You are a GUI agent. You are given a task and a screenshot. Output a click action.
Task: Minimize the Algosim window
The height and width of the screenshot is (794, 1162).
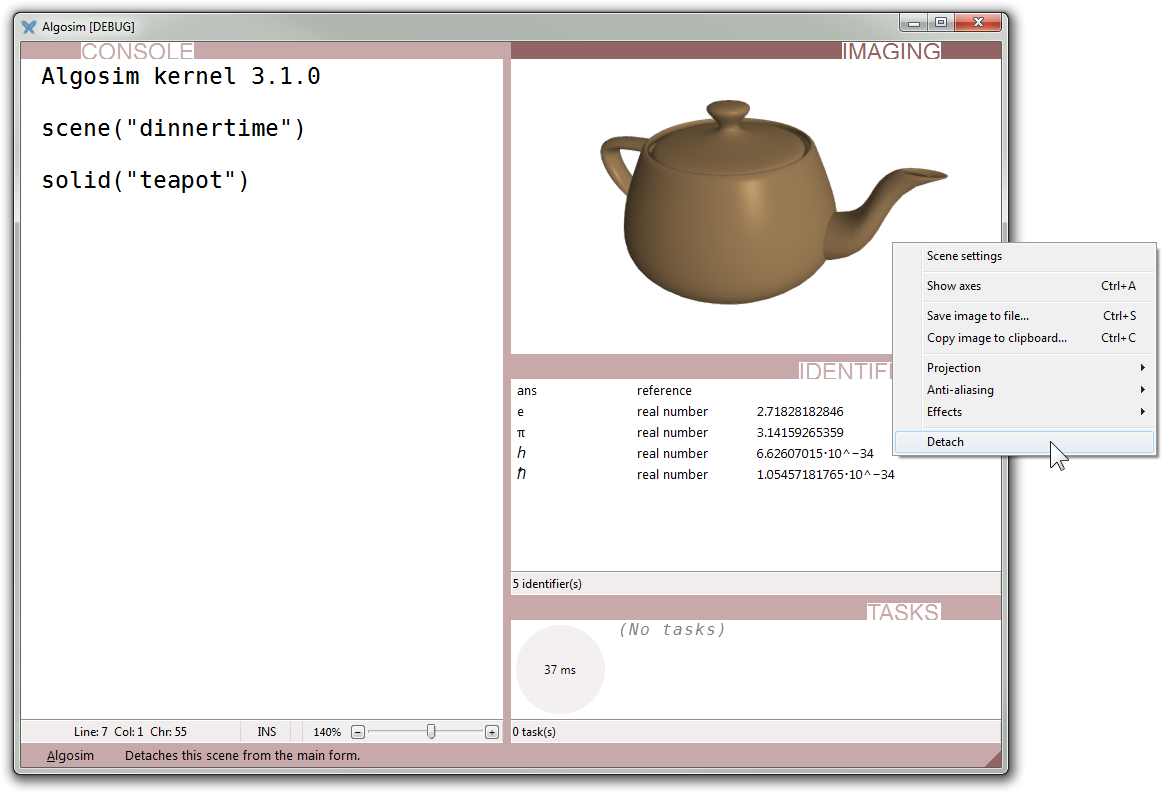[914, 21]
